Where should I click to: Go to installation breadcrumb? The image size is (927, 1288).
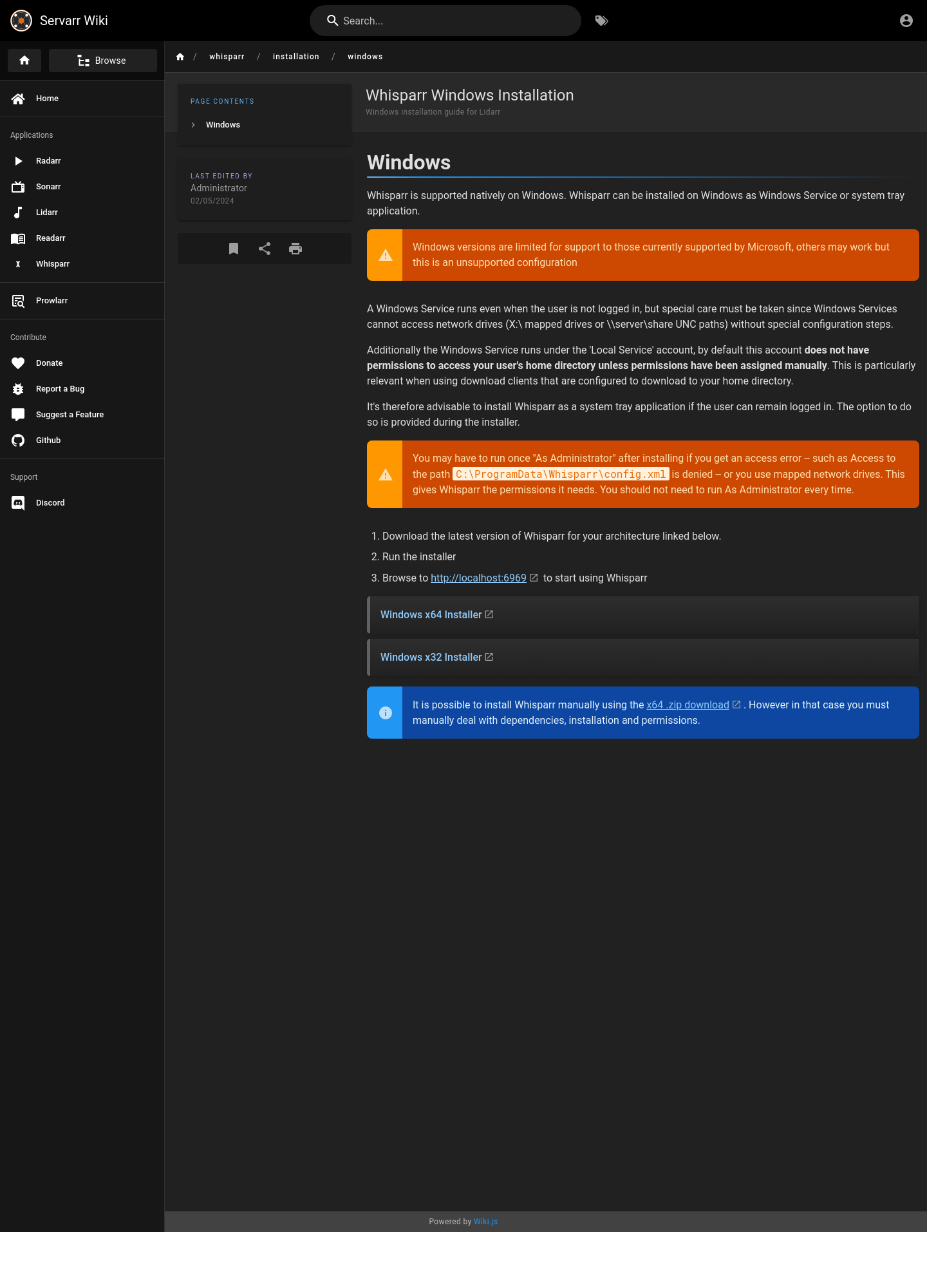point(296,57)
